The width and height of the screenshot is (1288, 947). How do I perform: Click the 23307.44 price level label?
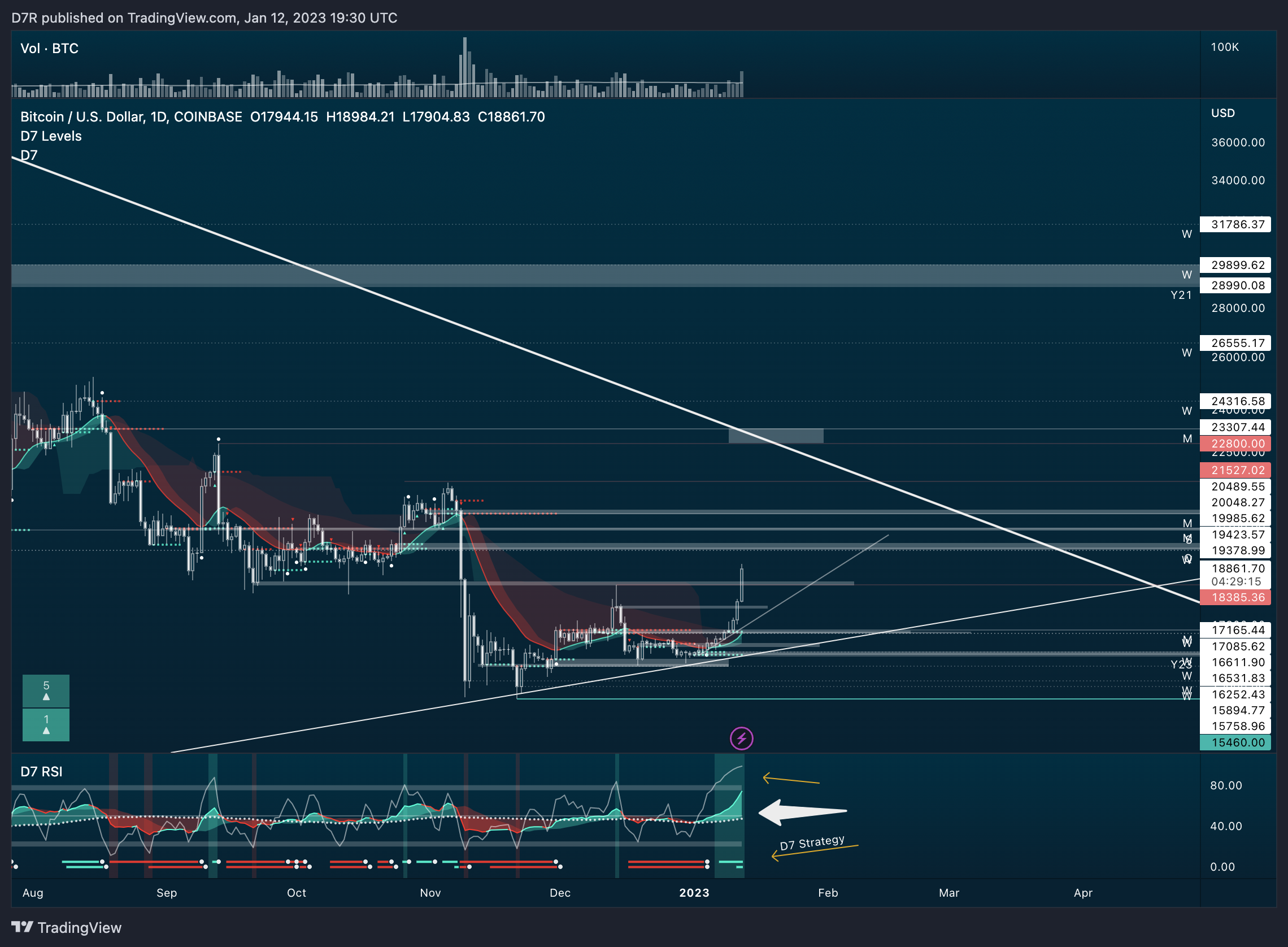pyautogui.click(x=1235, y=427)
